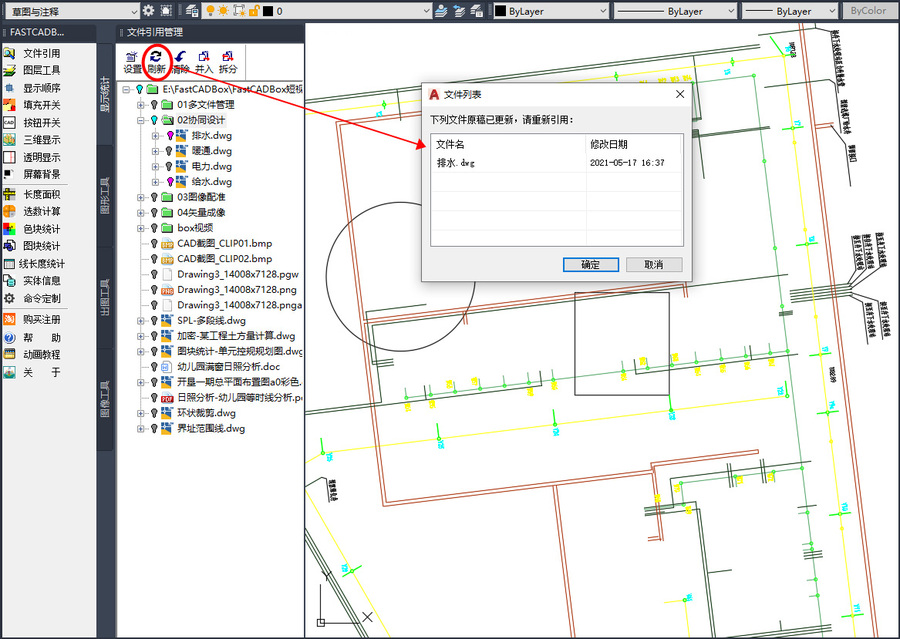
Task: Toggle lightbulb visibility for 给水.dwg
Action: point(169,182)
